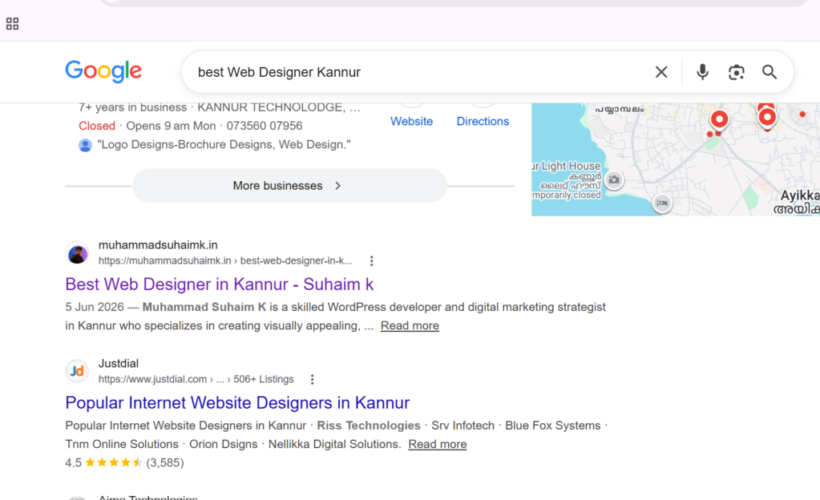Click the chevron in More businesses
The height and width of the screenshot is (500, 820).
point(338,186)
